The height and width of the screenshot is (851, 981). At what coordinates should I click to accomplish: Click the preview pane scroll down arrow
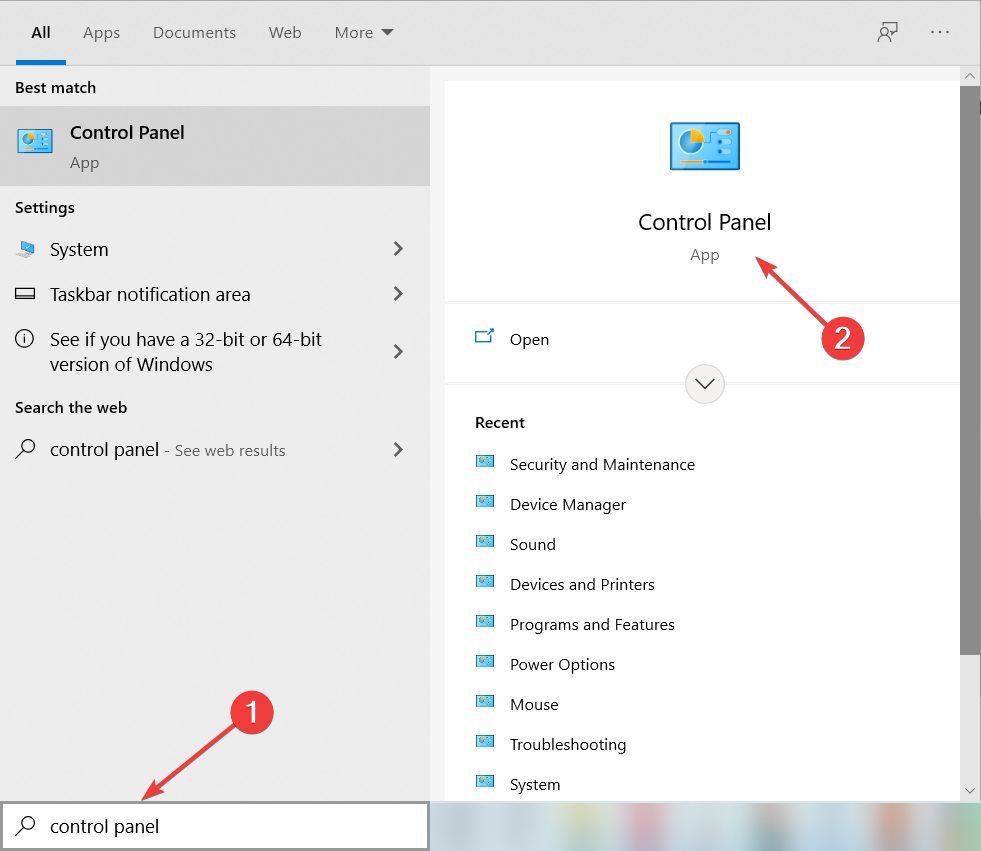[970, 790]
